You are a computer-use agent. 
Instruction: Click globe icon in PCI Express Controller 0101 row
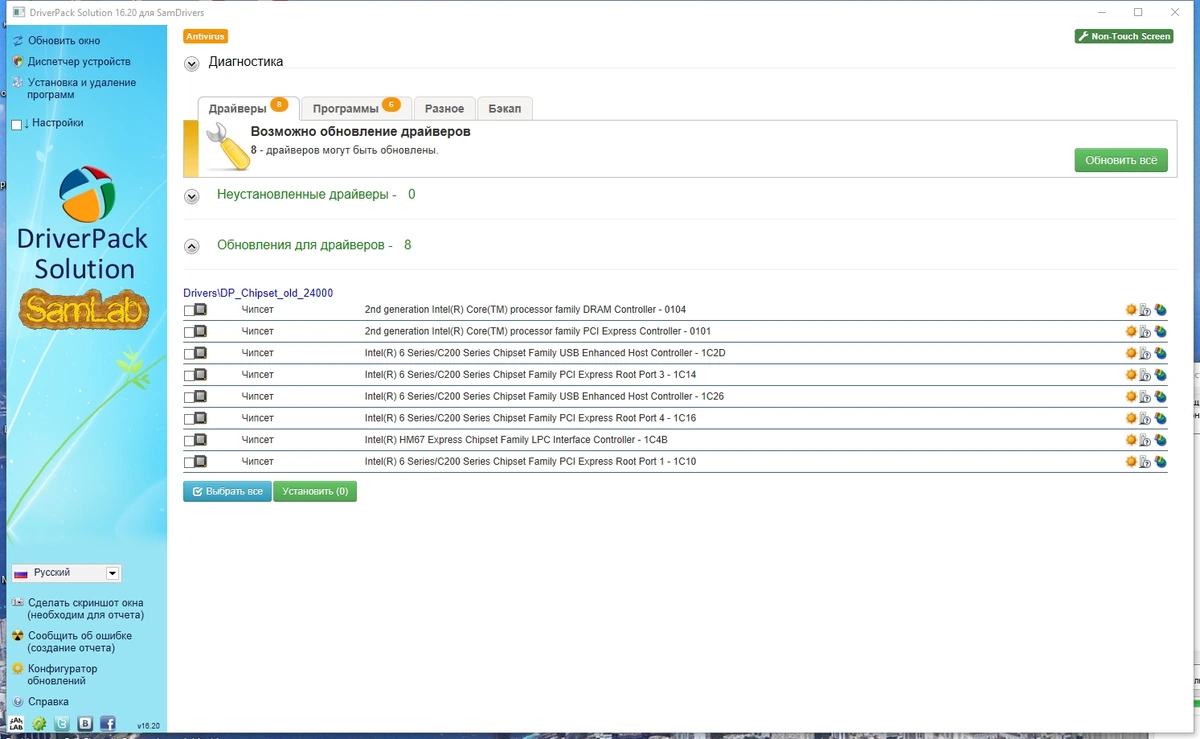[1160, 332]
